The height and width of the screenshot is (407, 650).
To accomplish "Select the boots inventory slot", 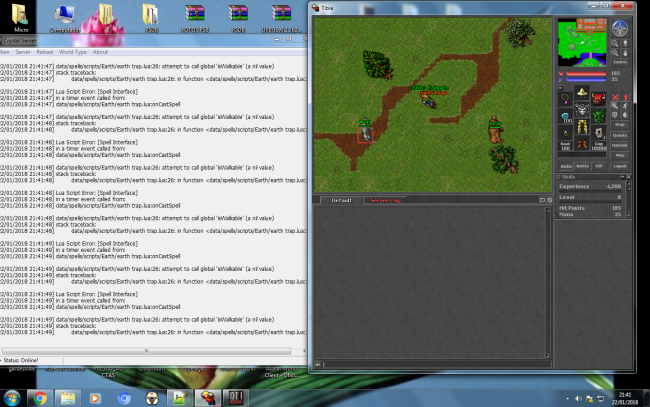I will 582,144.
